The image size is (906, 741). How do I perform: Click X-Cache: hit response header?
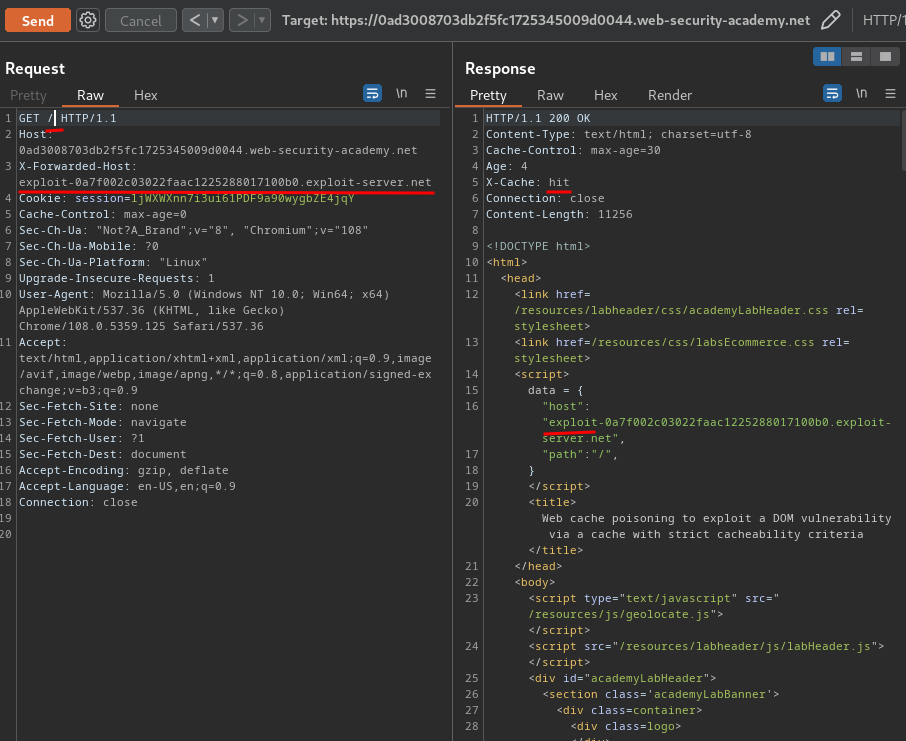coord(528,182)
